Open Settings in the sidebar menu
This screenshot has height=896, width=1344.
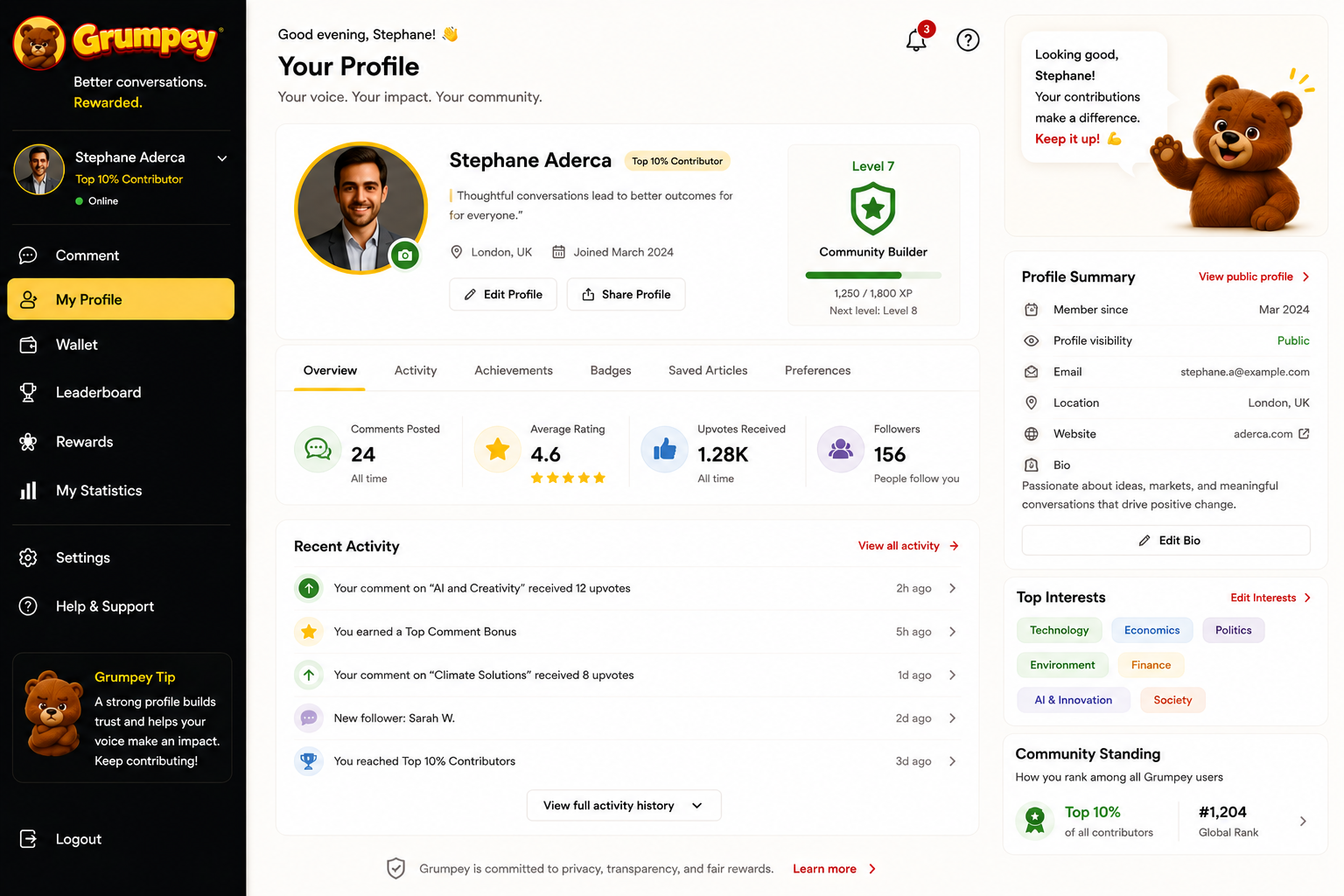121,557
